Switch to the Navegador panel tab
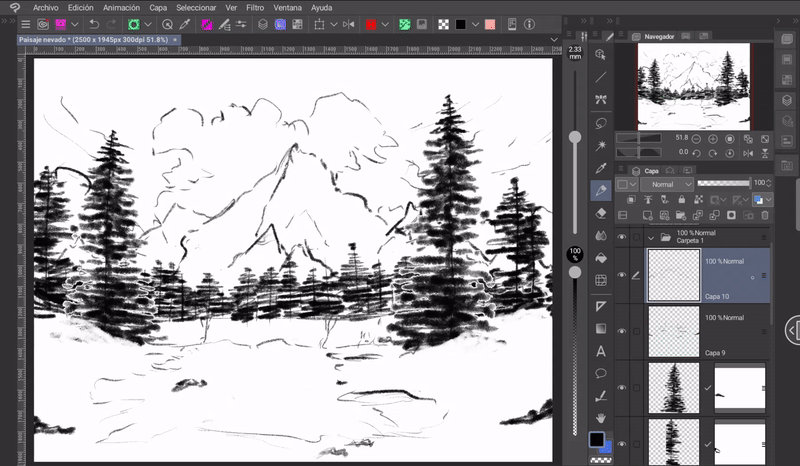 pos(659,36)
